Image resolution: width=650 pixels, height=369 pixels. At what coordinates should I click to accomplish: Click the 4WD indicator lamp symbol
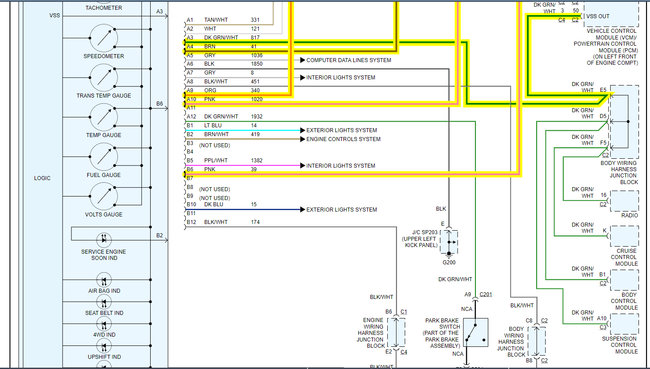(104, 324)
